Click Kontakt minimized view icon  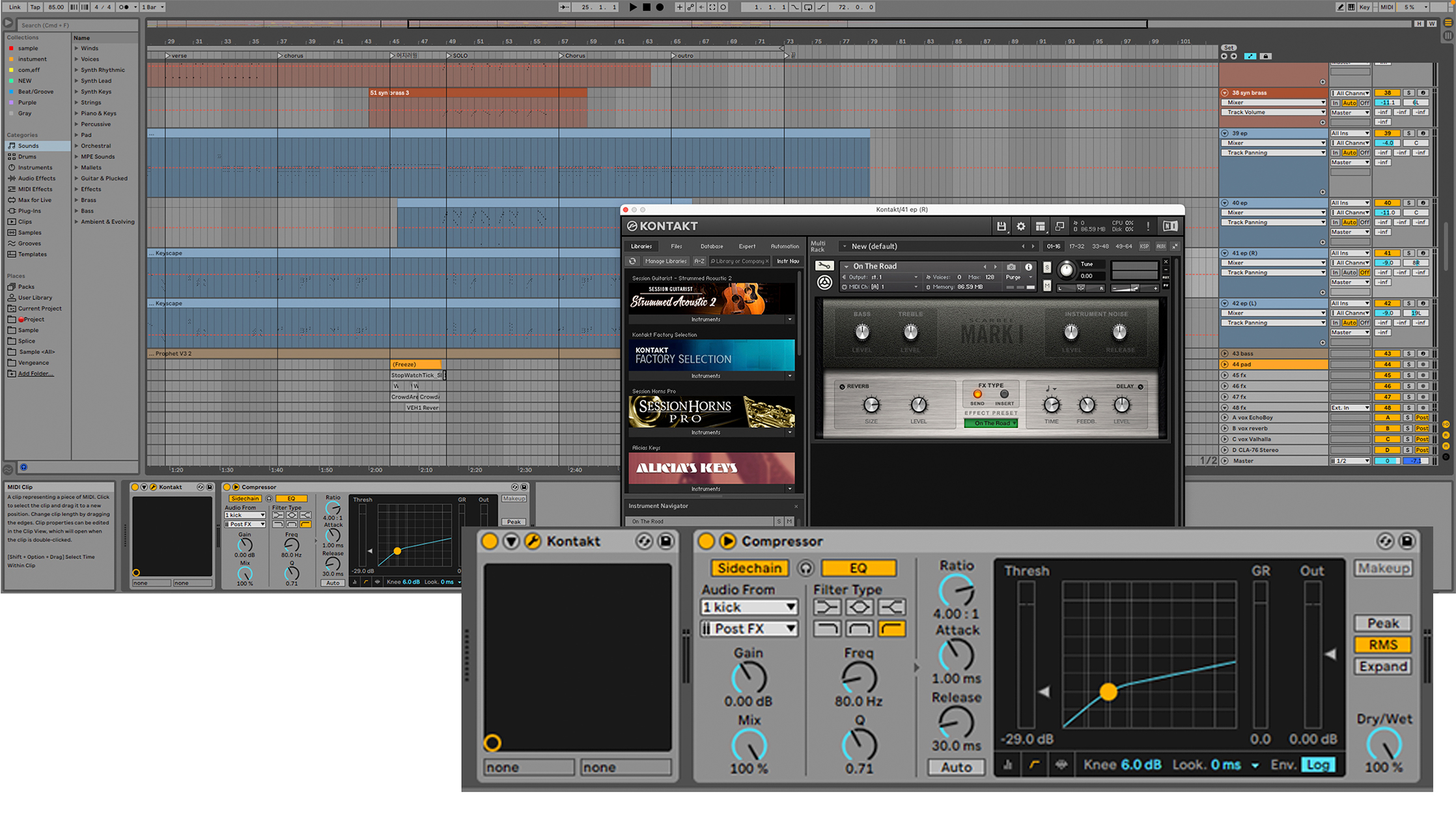1059,227
